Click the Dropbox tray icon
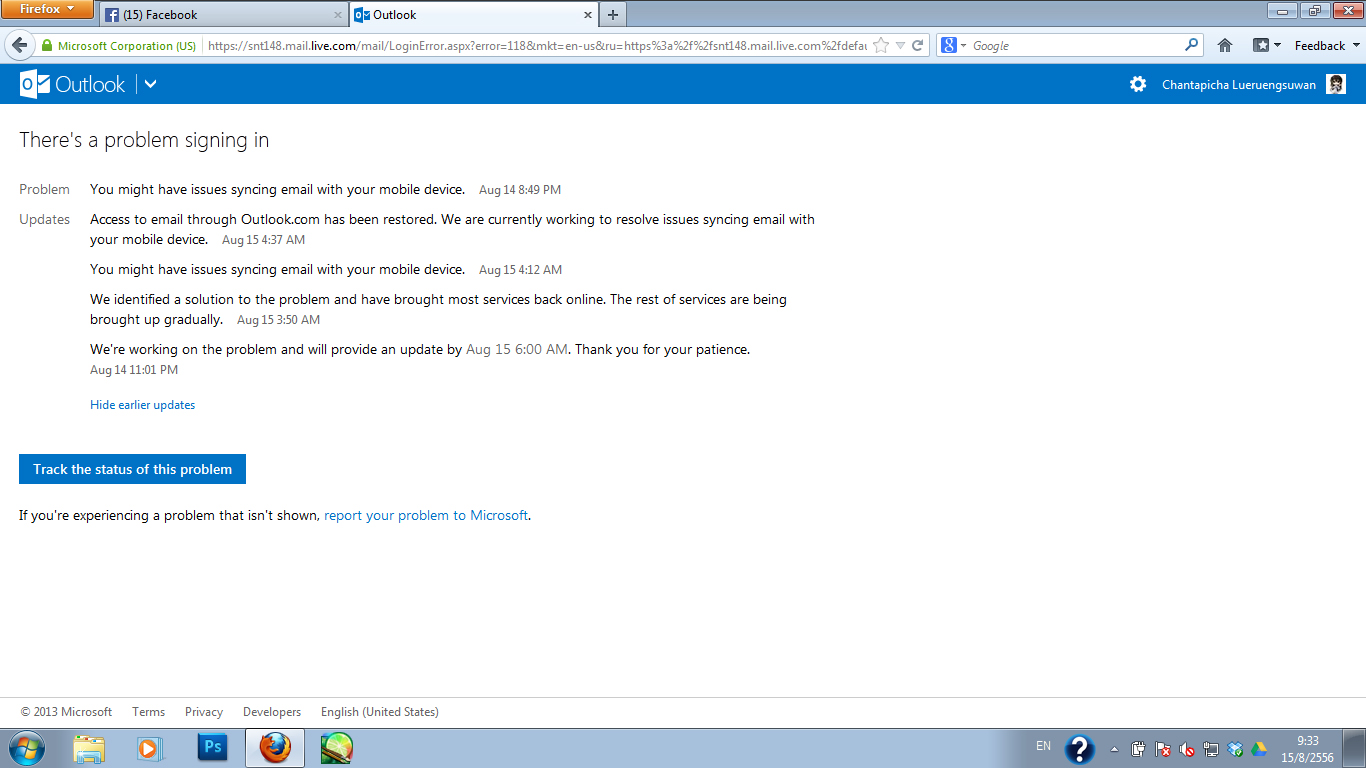 1235,749
